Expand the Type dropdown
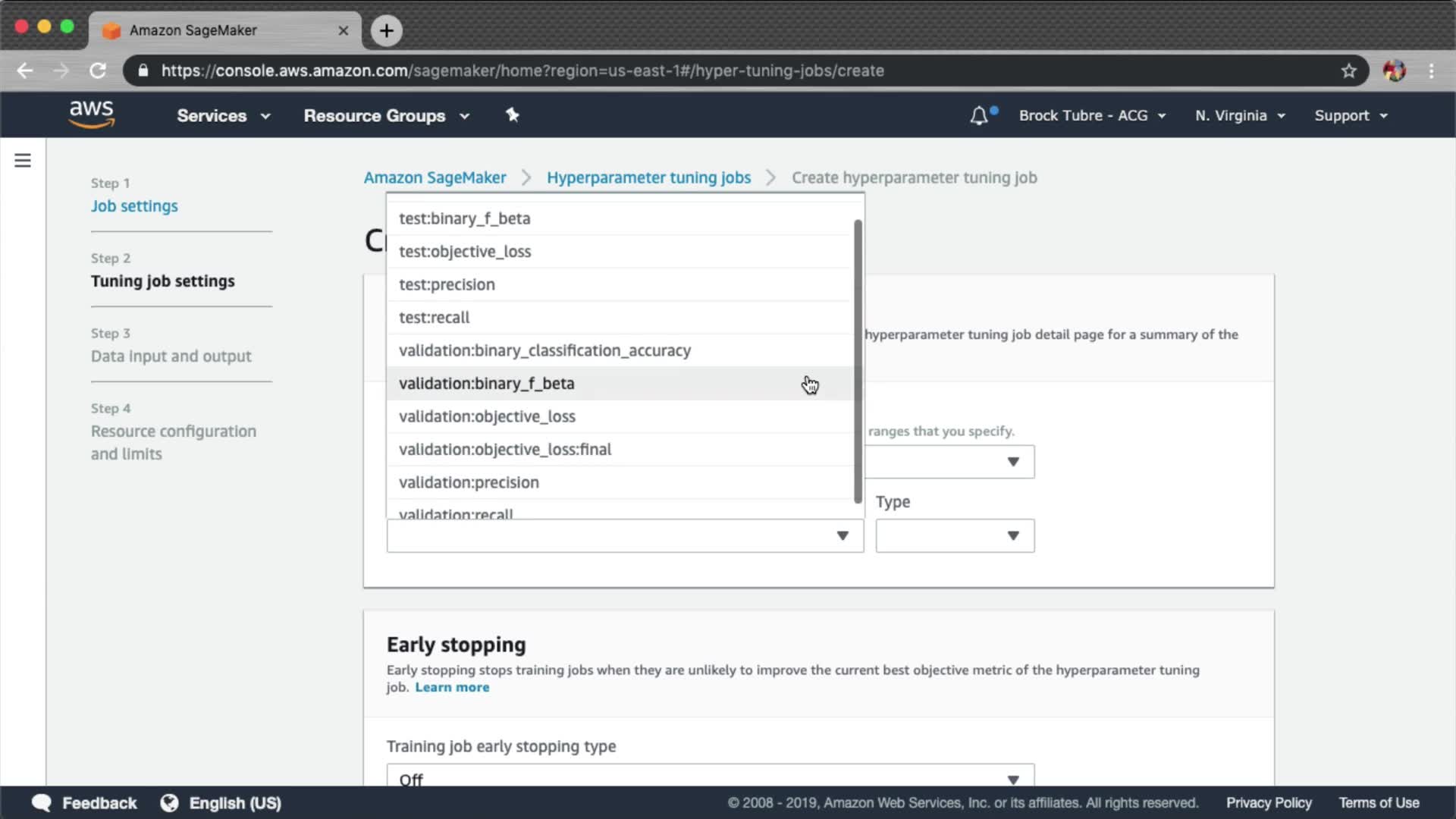Screen dimensions: 1456x819 click(x=954, y=535)
